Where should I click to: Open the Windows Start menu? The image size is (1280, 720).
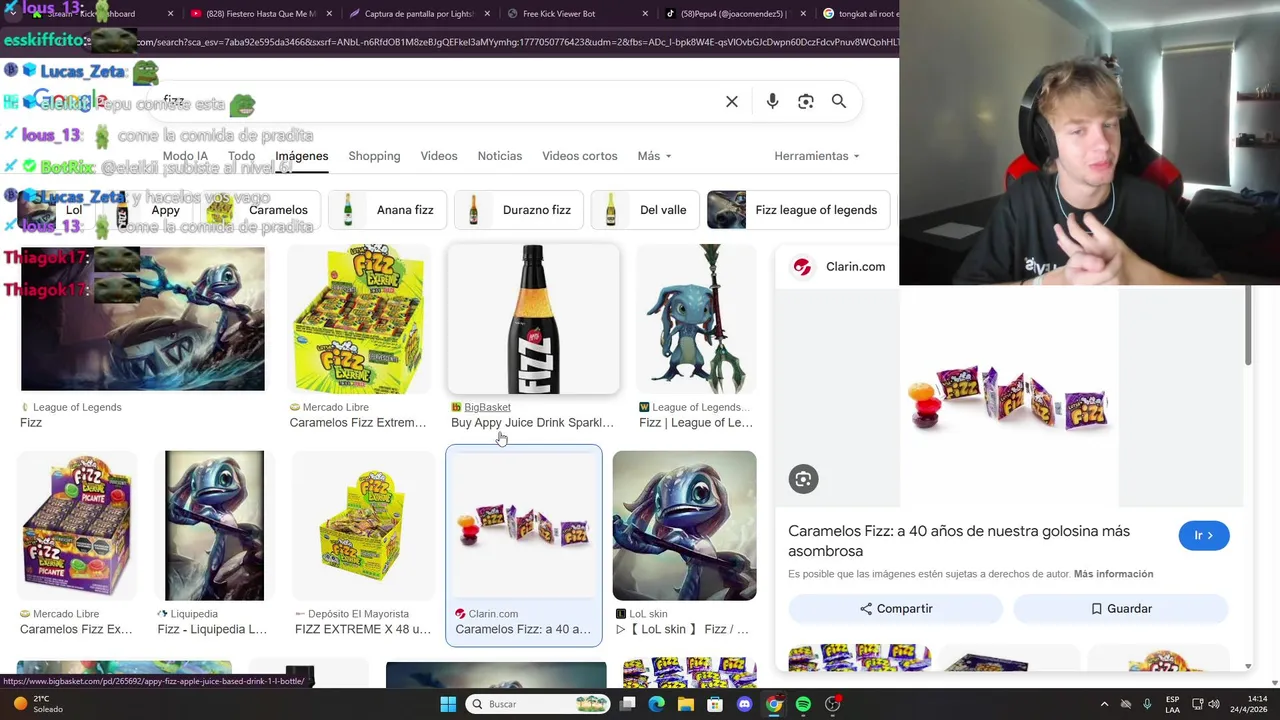click(448, 704)
